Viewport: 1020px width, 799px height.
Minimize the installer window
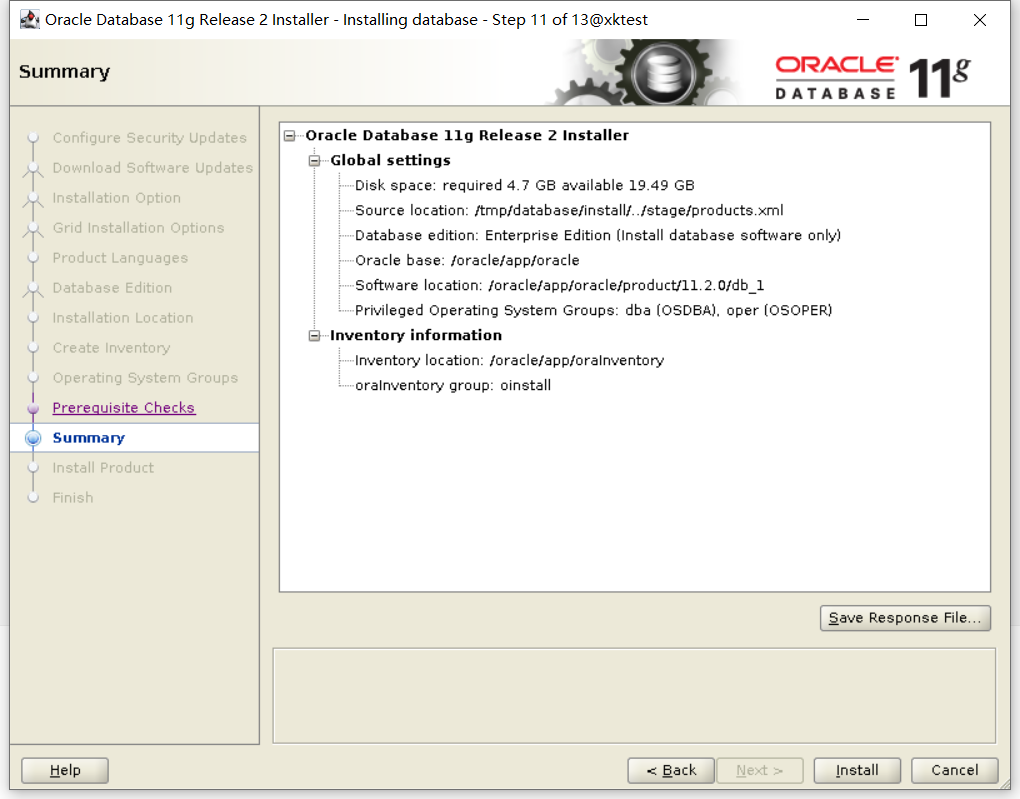[863, 20]
